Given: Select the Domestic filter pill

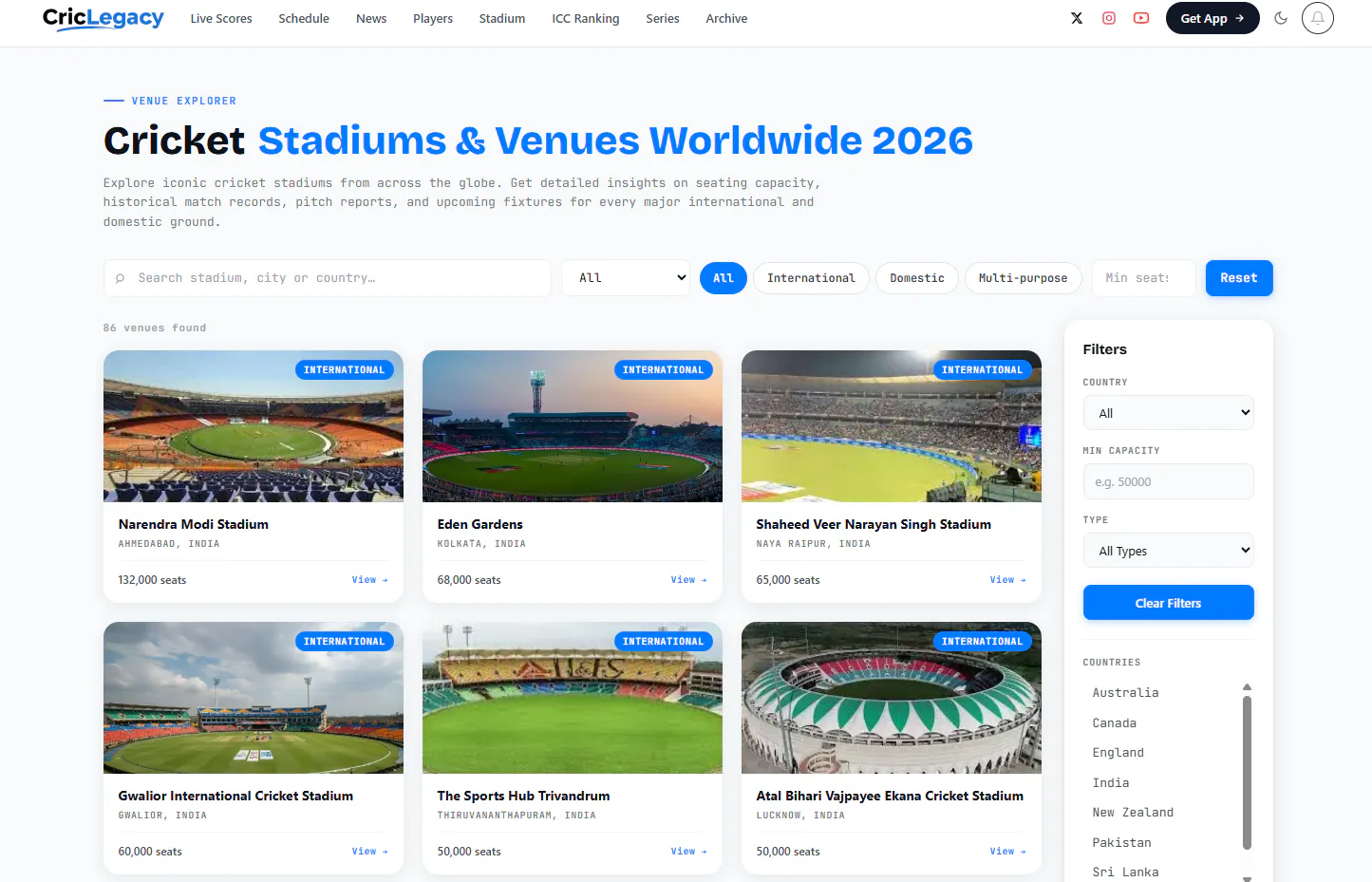Looking at the screenshot, I should (917, 278).
